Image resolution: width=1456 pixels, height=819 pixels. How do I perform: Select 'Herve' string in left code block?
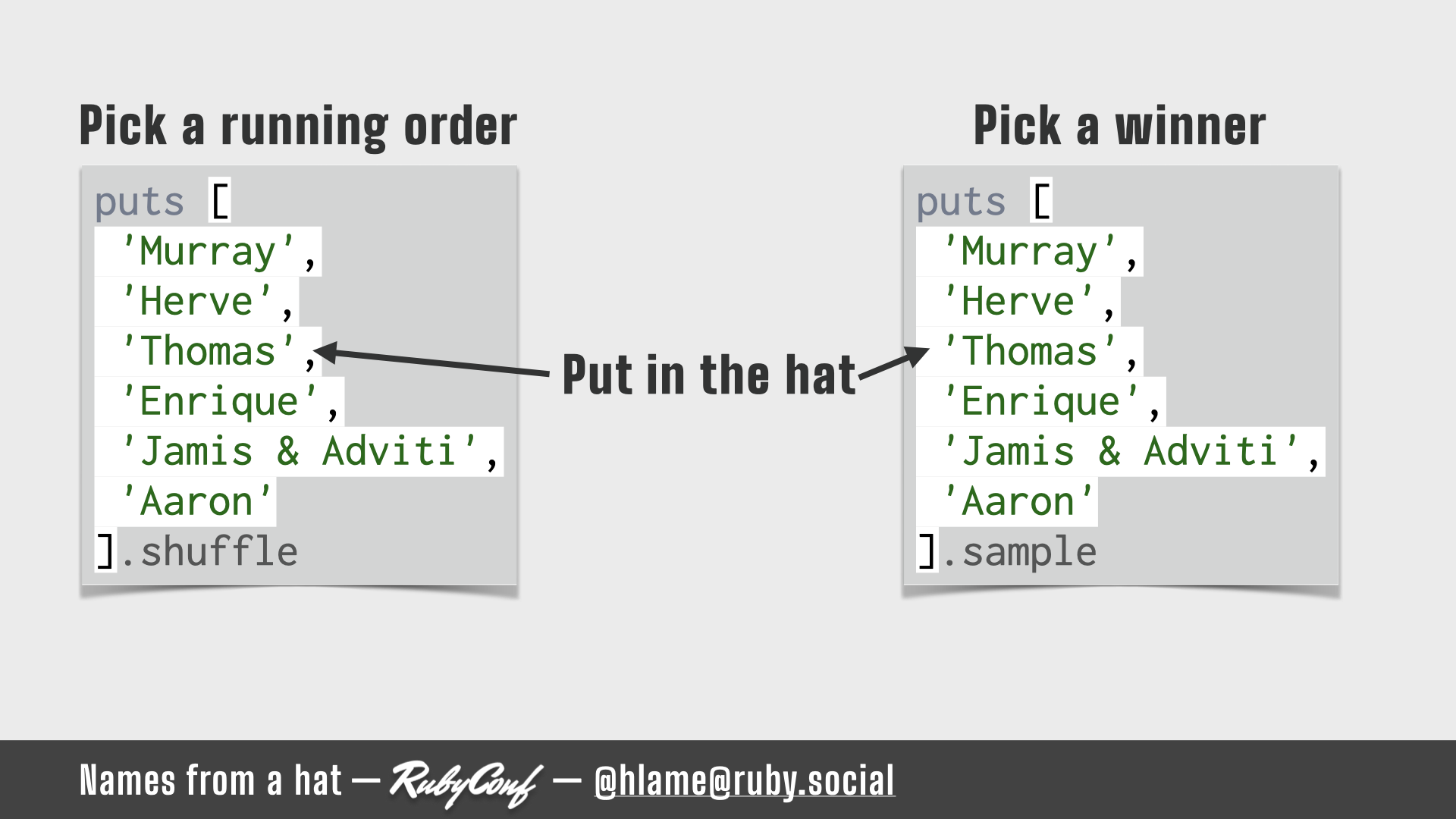(194, 300)
